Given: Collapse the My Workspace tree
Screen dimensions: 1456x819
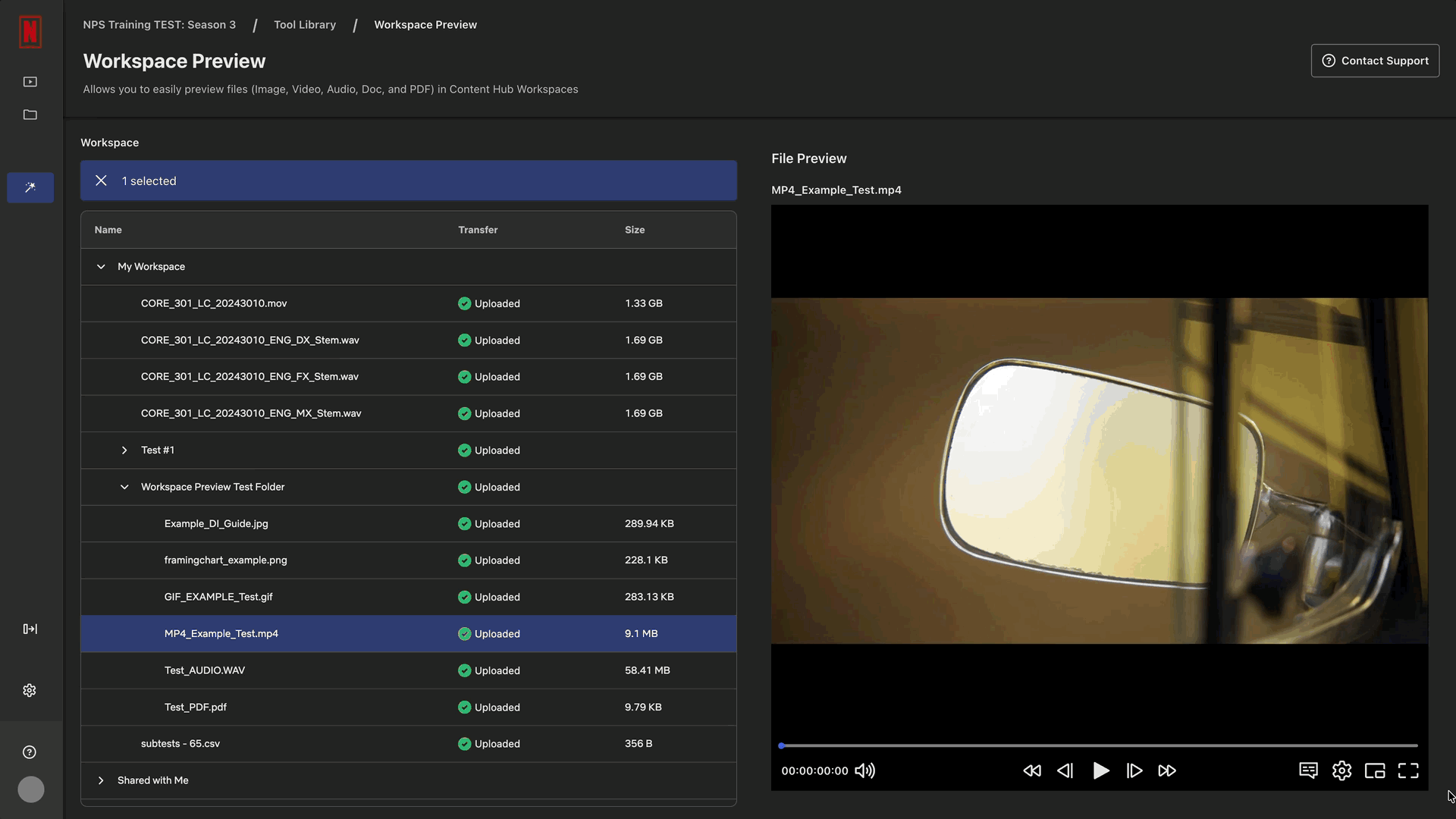Looking at the screenshot, I should click(101, 267).
